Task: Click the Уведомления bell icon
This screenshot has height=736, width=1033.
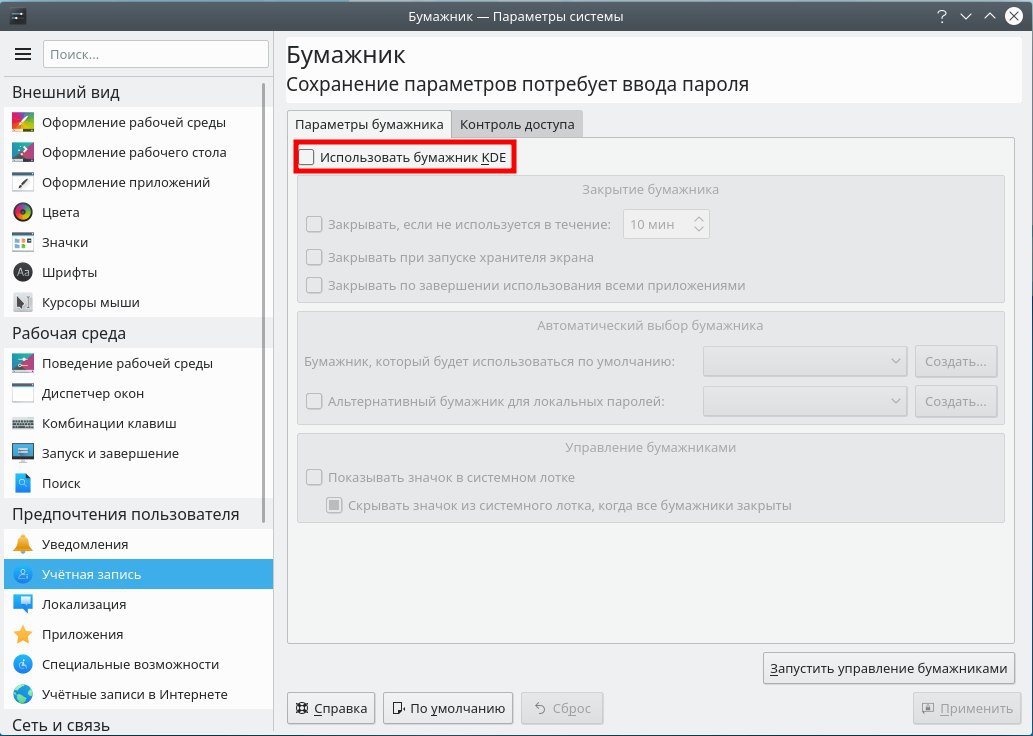Action: click(x=23, y=544)
